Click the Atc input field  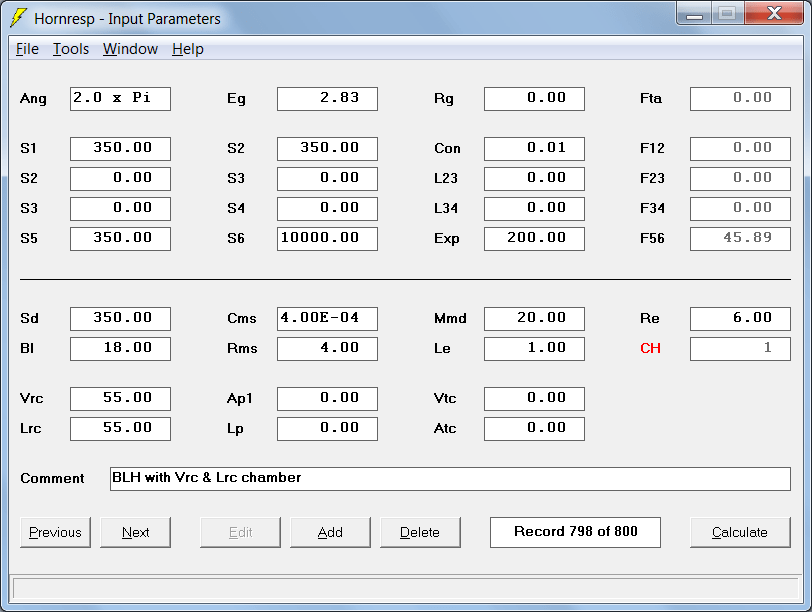534,429
